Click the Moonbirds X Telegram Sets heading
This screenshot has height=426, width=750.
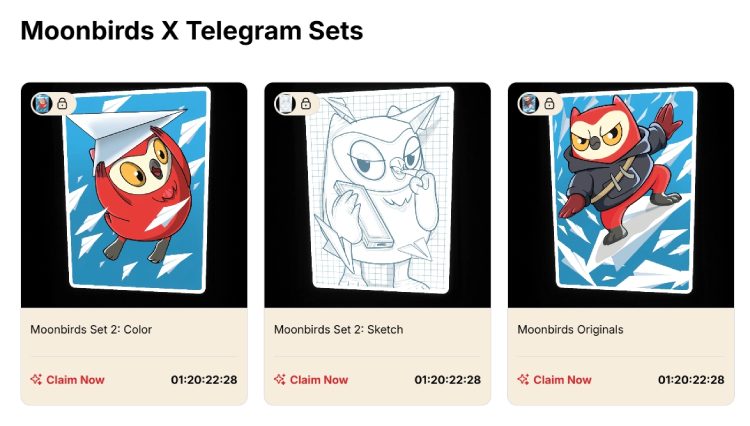point(192,31)
